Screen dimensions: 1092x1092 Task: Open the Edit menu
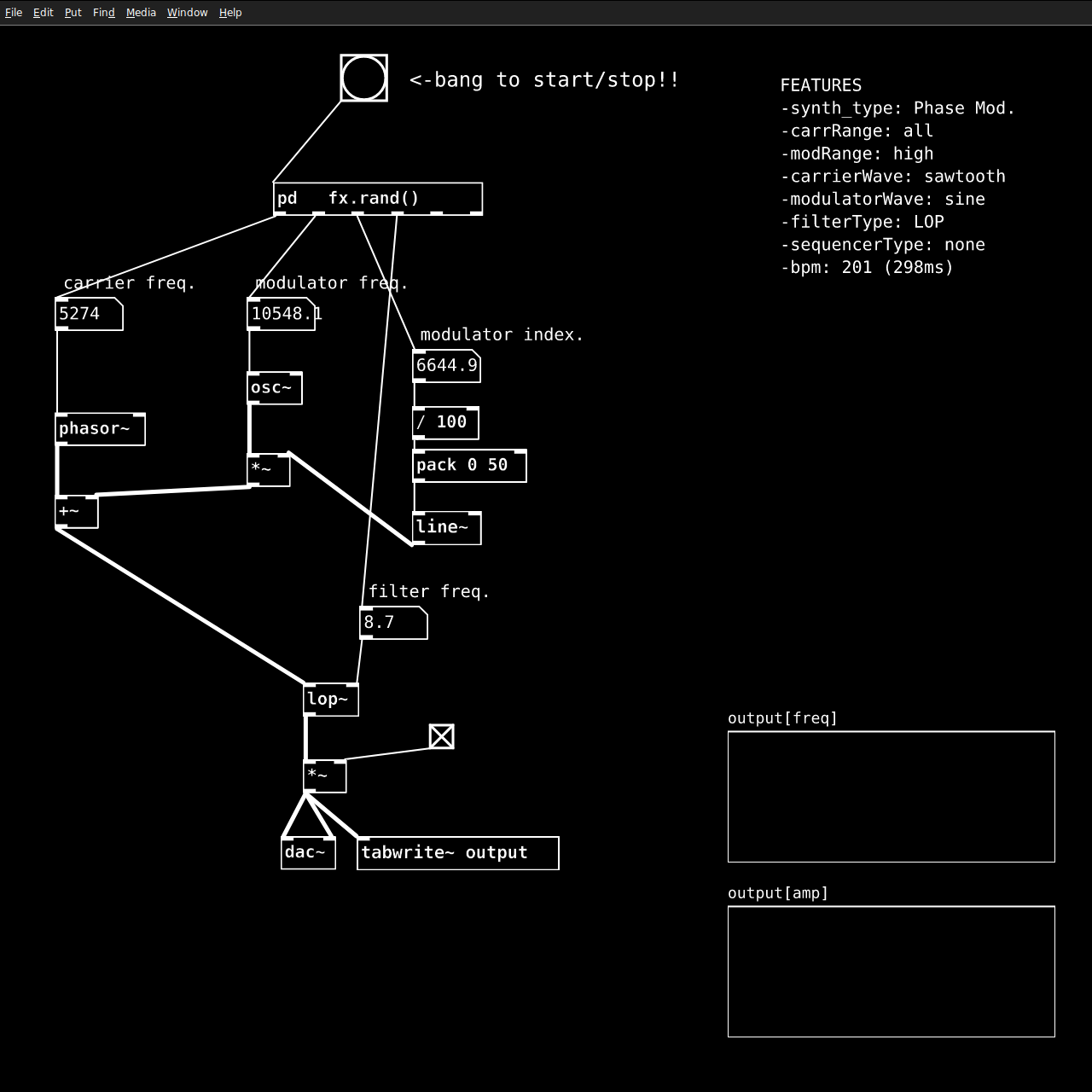coord(44,13)
